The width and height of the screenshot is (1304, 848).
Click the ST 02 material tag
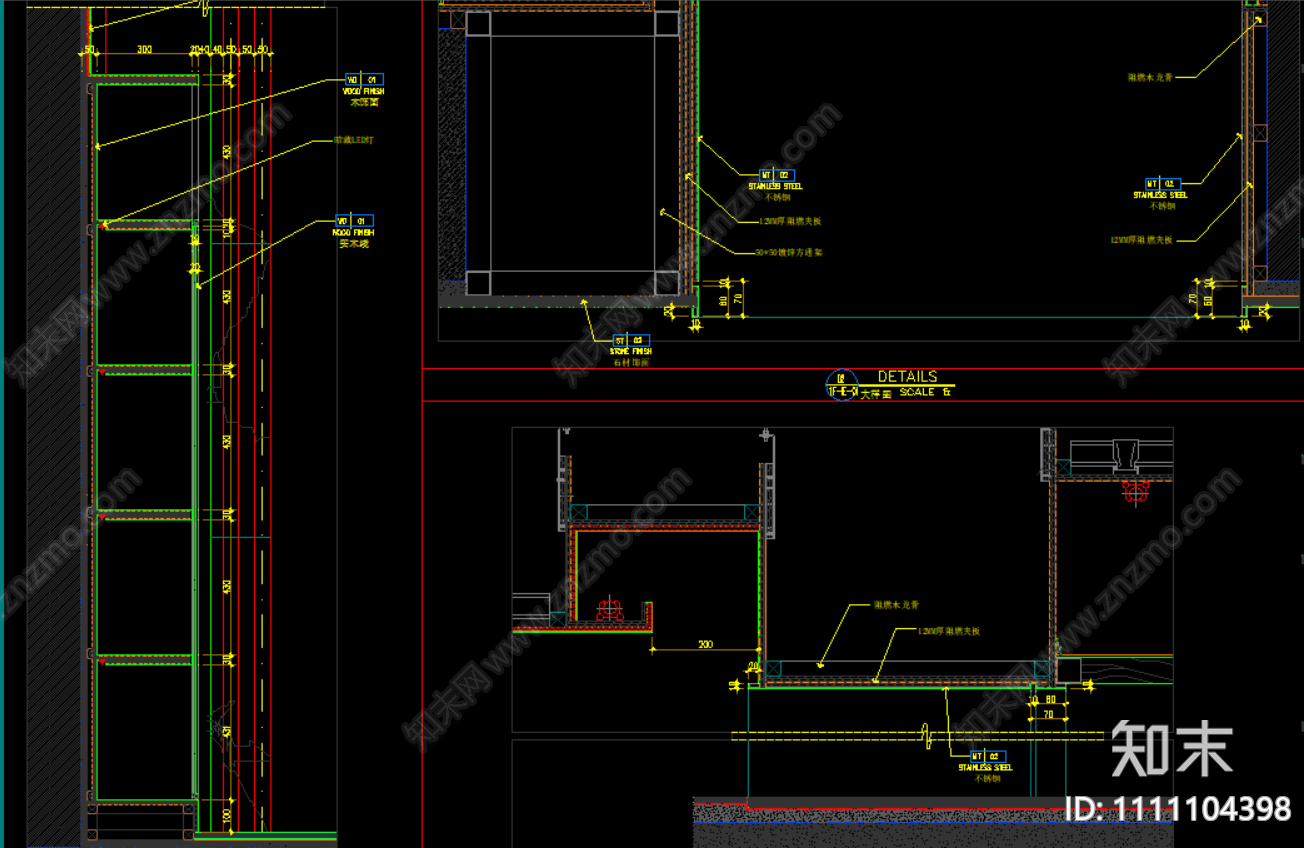point(631,341)
